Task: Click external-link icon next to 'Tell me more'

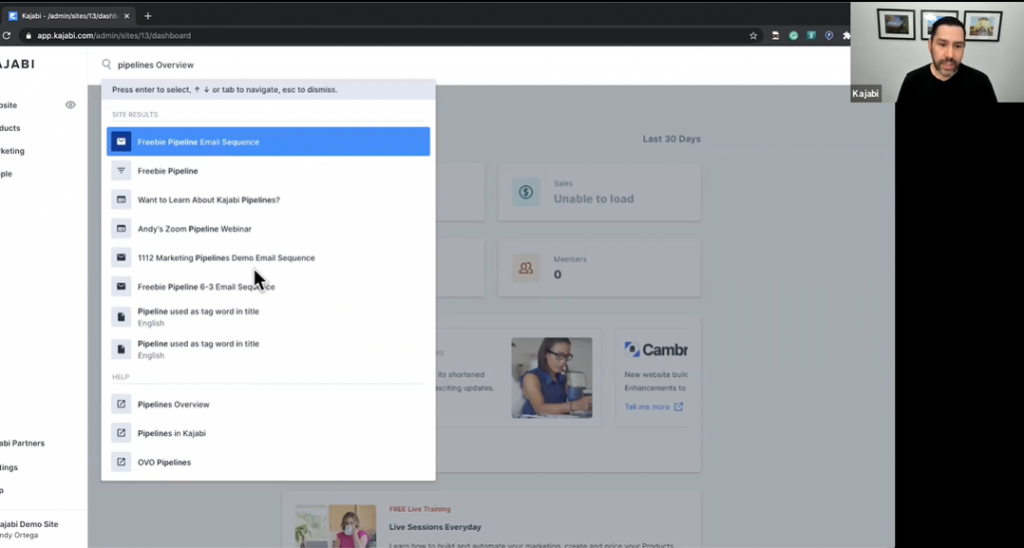Action: click(x=679, y=406)
